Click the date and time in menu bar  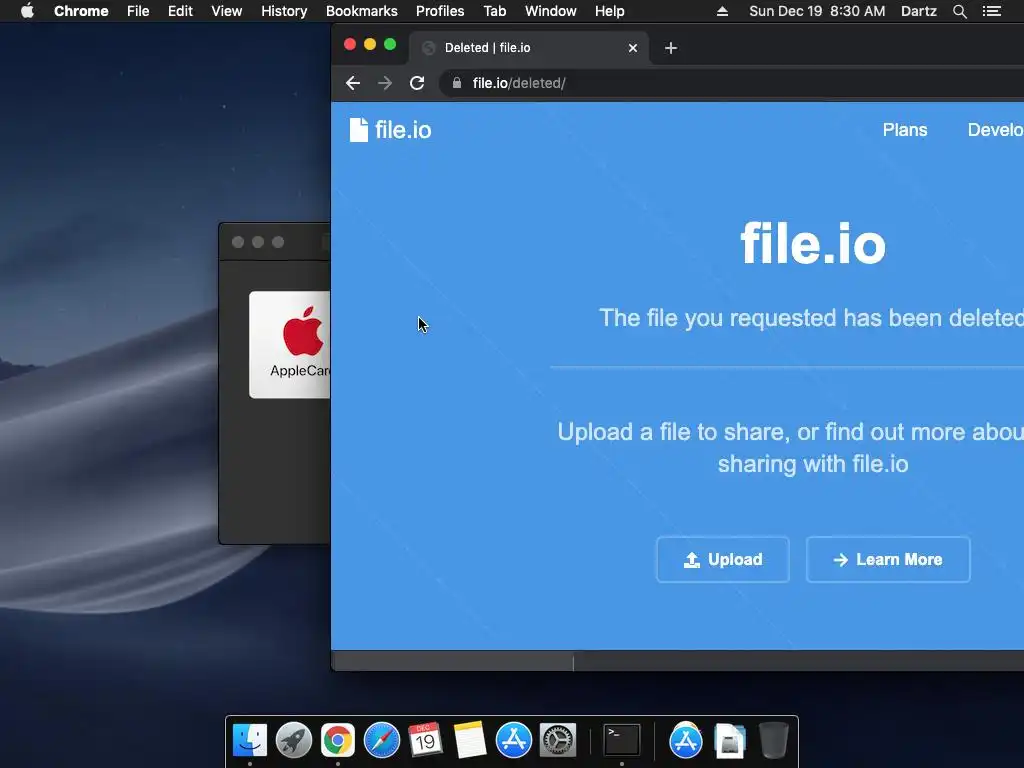tap(817, 11)
